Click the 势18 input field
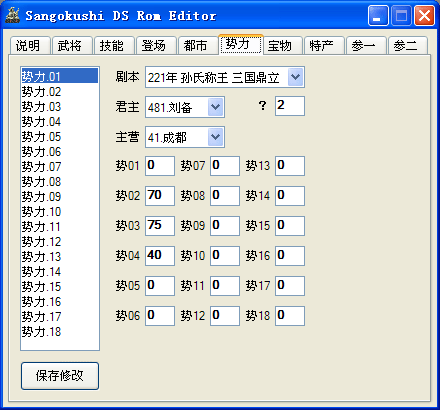The height and width of the screenshot is (410, 440). point(290,316)
